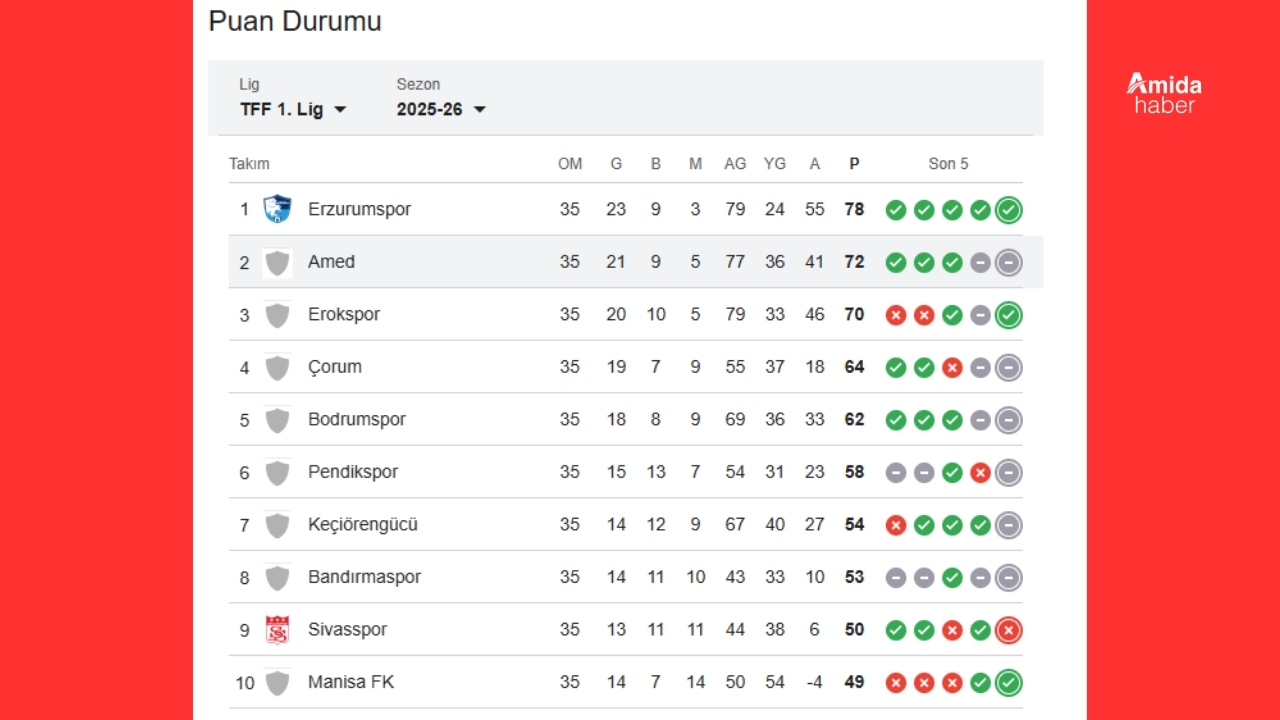Click the Amida haber logo
1280x720 pixels.
click(x=1164, y=93)
